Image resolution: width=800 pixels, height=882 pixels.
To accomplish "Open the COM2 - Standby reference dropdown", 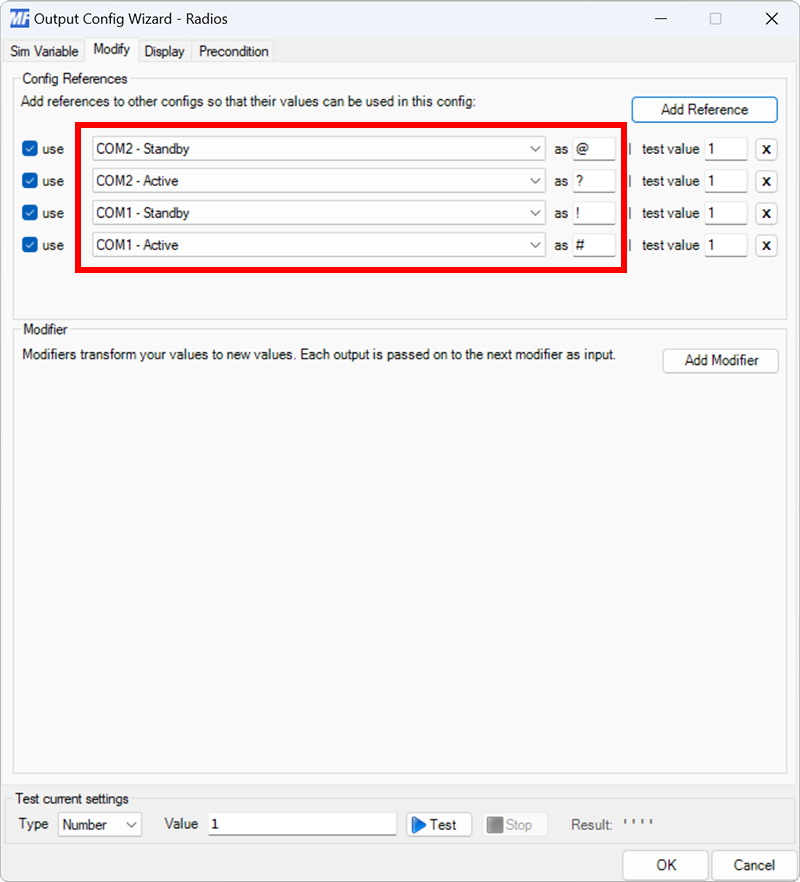I will pos(535,148).
